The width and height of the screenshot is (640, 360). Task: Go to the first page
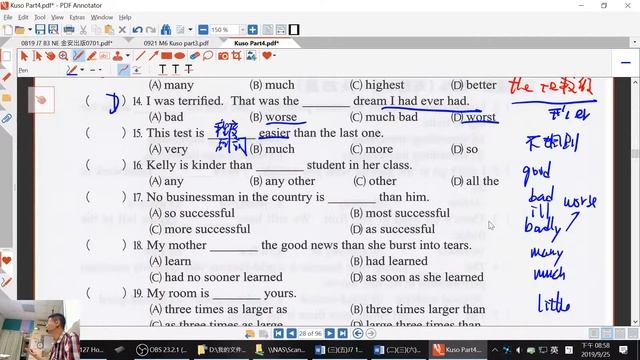278,333
